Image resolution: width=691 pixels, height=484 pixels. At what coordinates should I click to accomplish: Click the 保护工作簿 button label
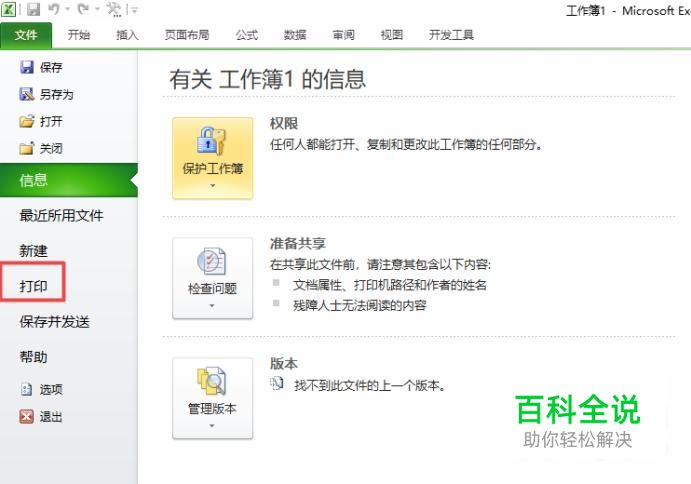point(213,168)
